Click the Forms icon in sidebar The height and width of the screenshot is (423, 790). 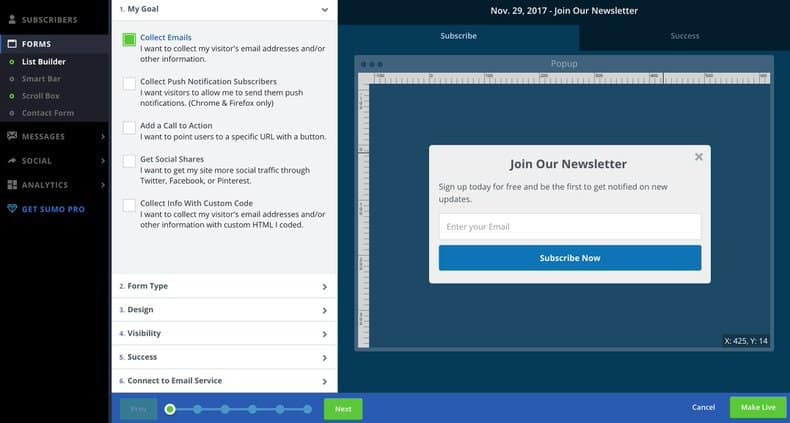(12, 44)
